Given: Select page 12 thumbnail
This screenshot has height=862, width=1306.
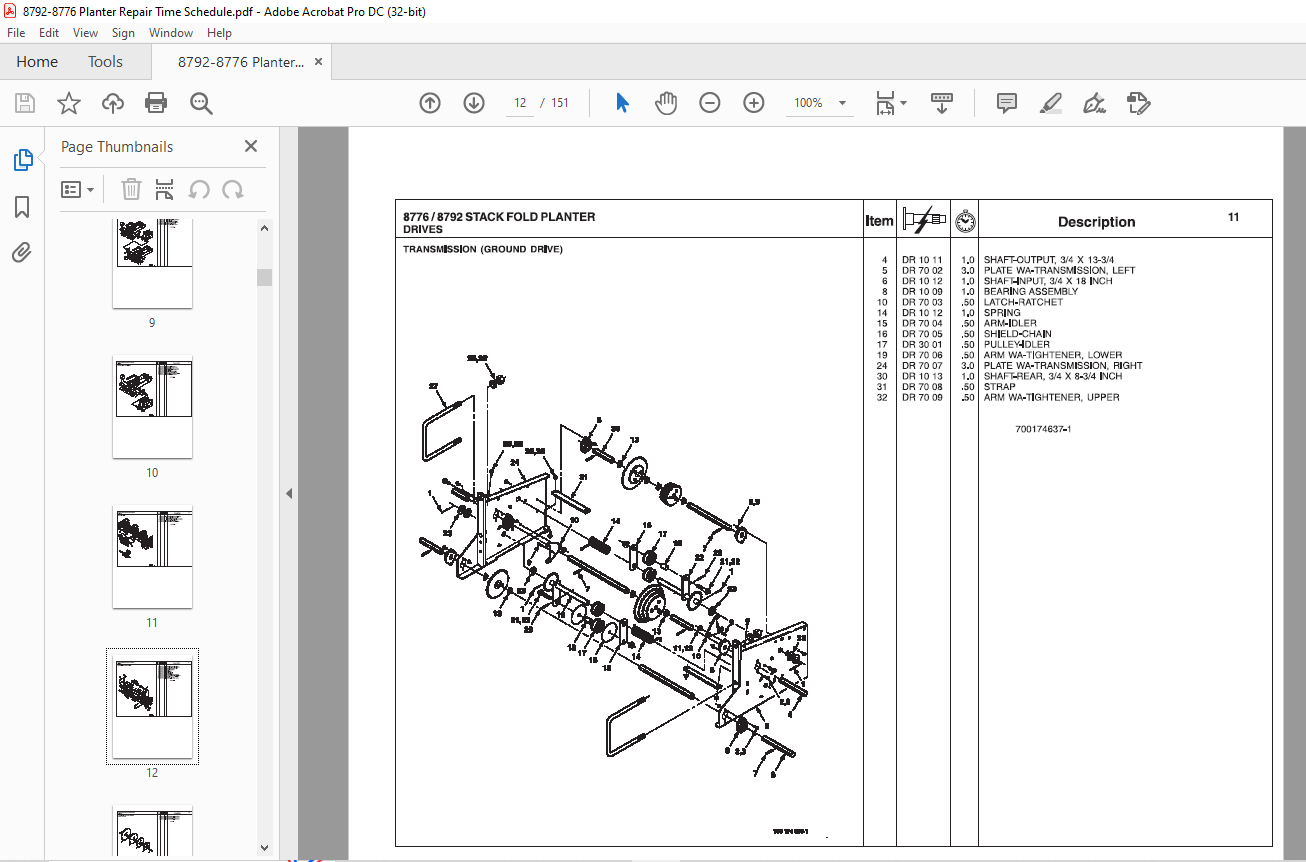Looking at the screenshot, I should 152,707.
